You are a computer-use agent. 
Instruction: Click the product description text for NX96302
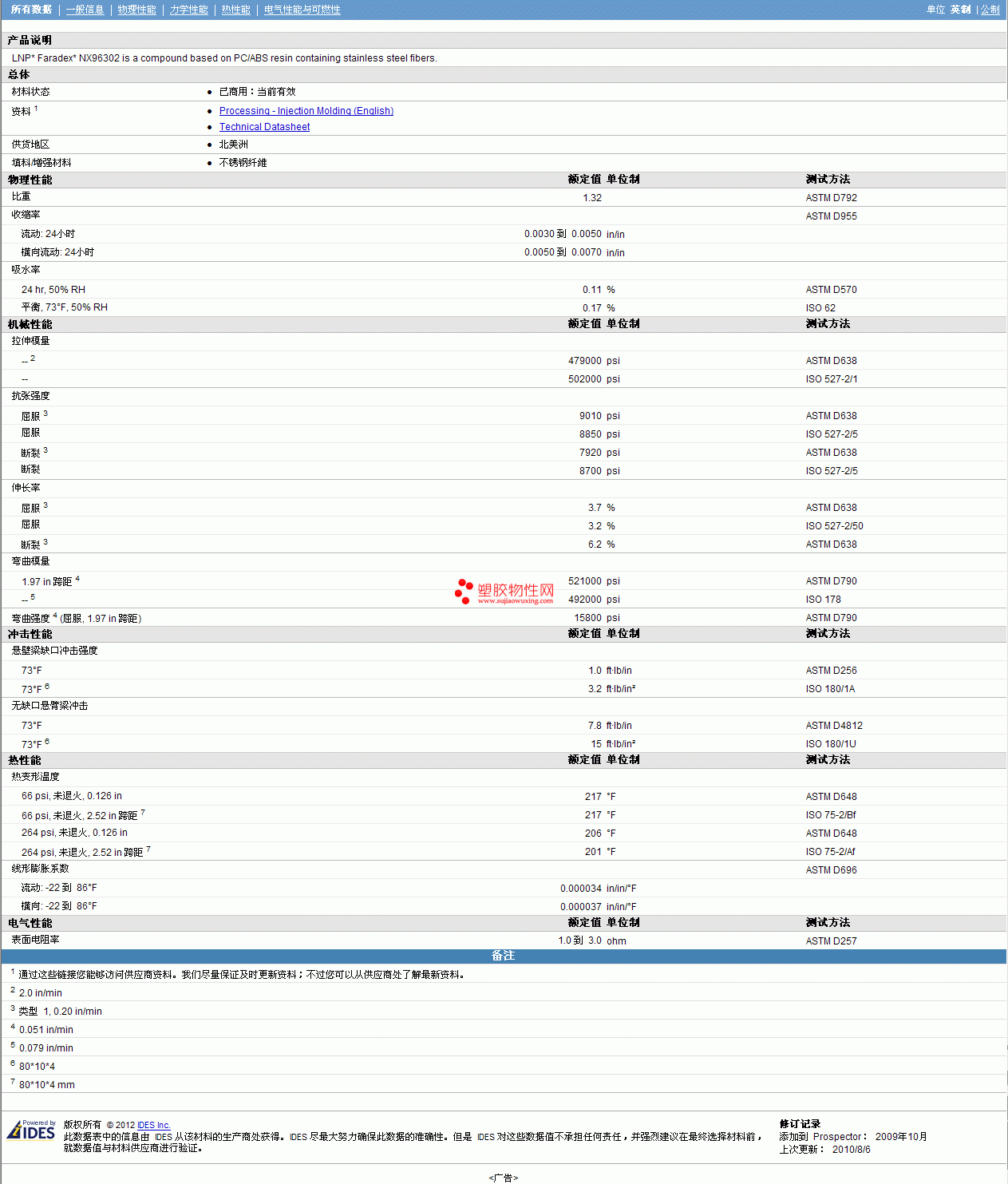tap(224, 58)
